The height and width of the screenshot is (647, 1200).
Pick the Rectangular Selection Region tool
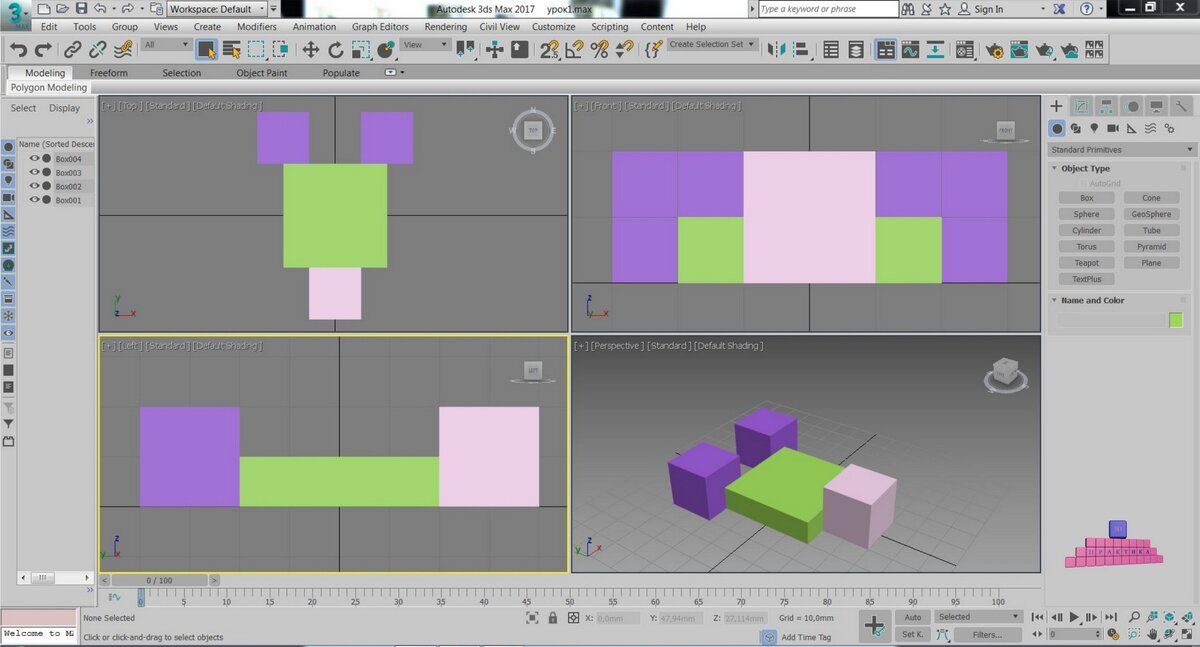point(257,49)
